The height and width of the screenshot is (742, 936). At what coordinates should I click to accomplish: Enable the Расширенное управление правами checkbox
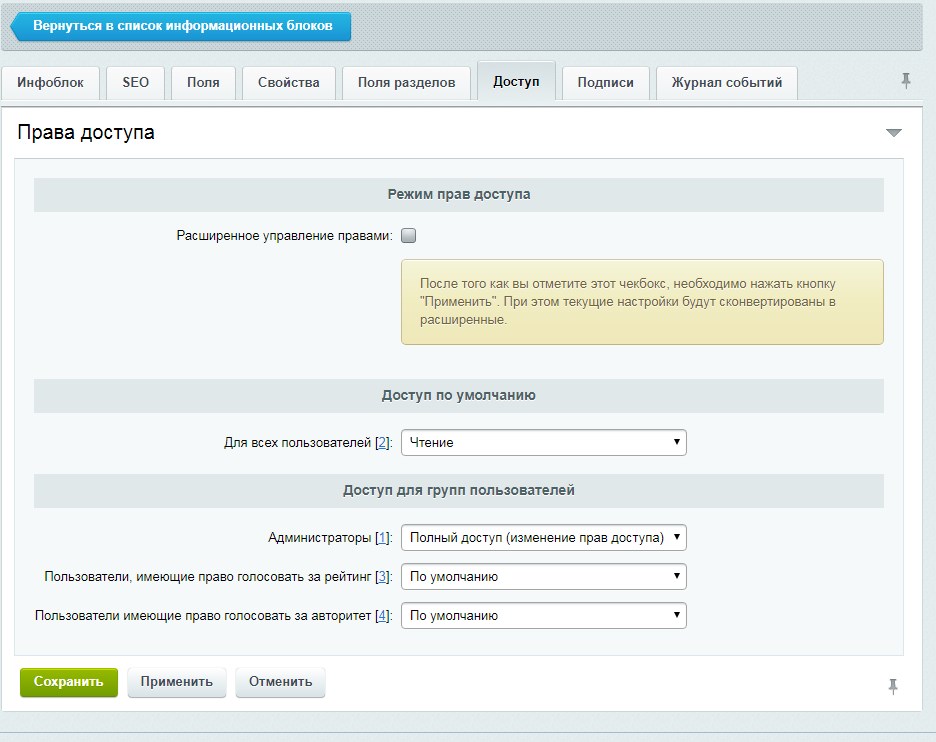pos(408,236)
